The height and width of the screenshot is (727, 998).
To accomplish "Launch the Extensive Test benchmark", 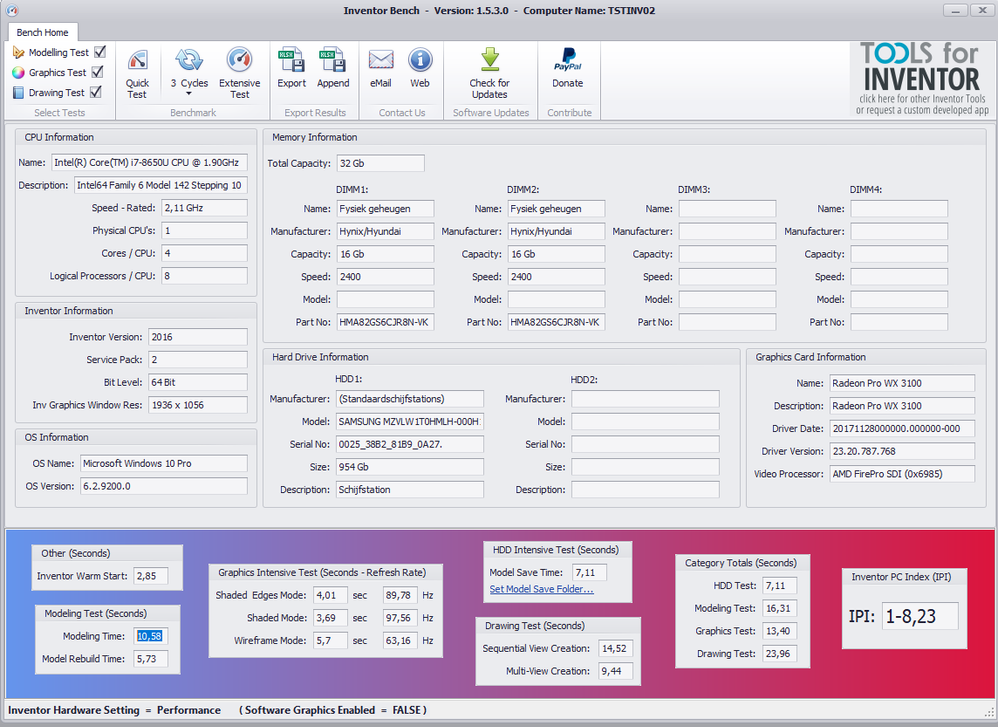I will point(239,74).
